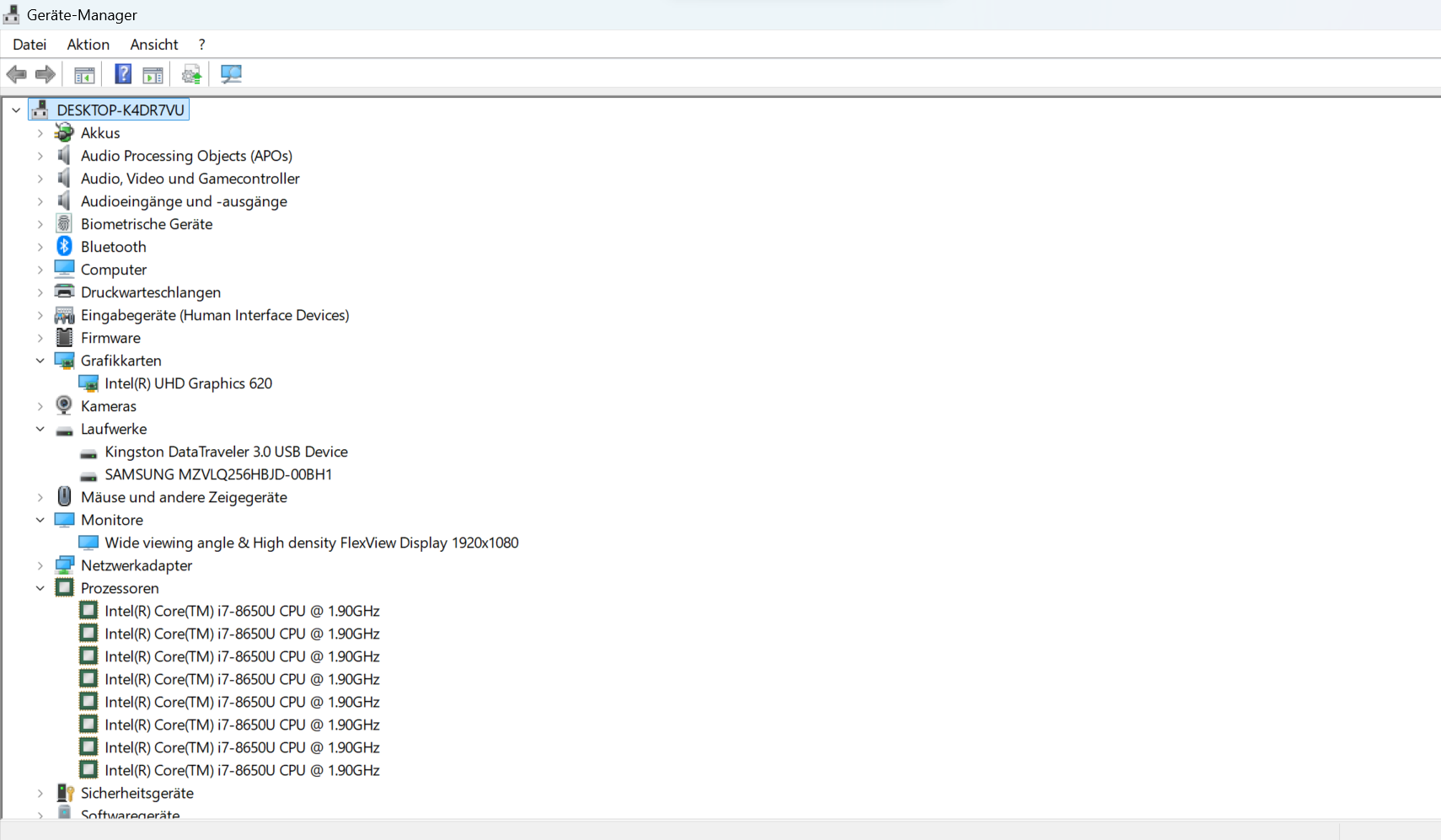
Task: Click the Computer category monitor icon
Action: [x=64, y=269]
